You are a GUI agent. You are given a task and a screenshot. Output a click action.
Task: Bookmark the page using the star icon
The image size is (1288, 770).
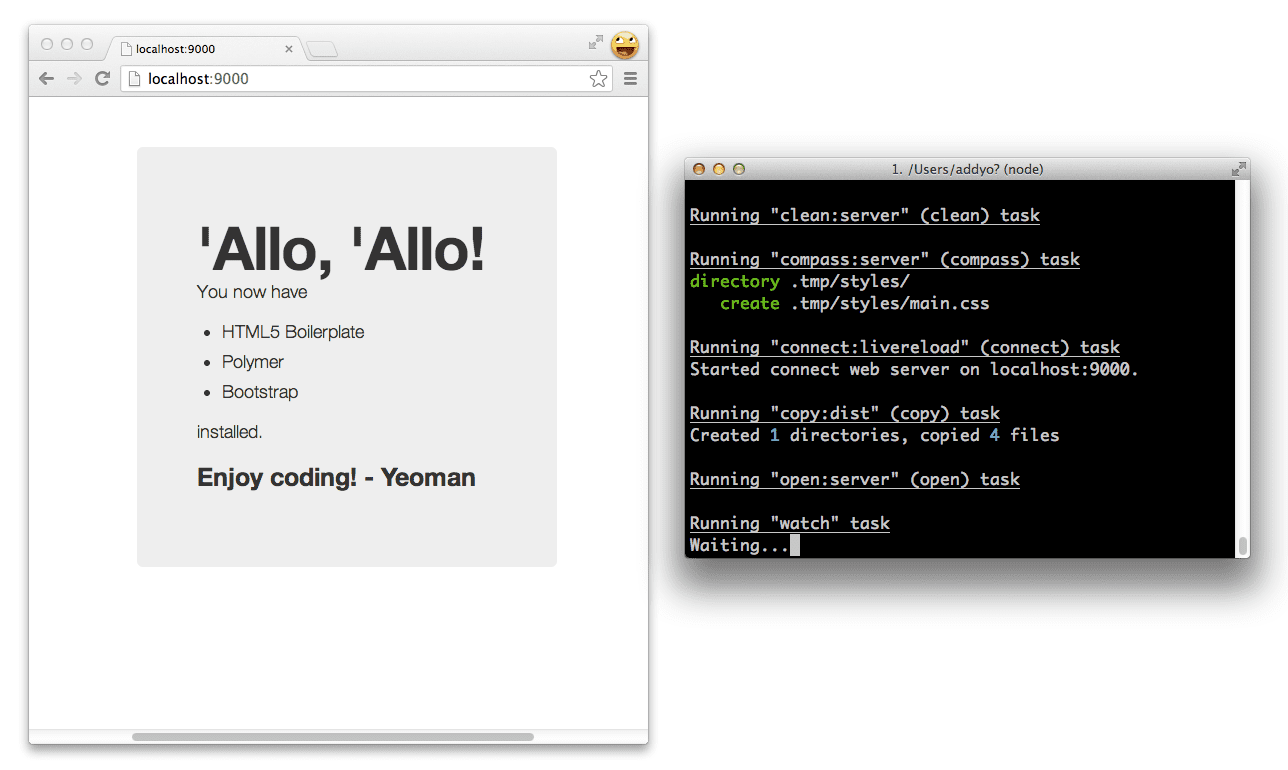(598, 78)
